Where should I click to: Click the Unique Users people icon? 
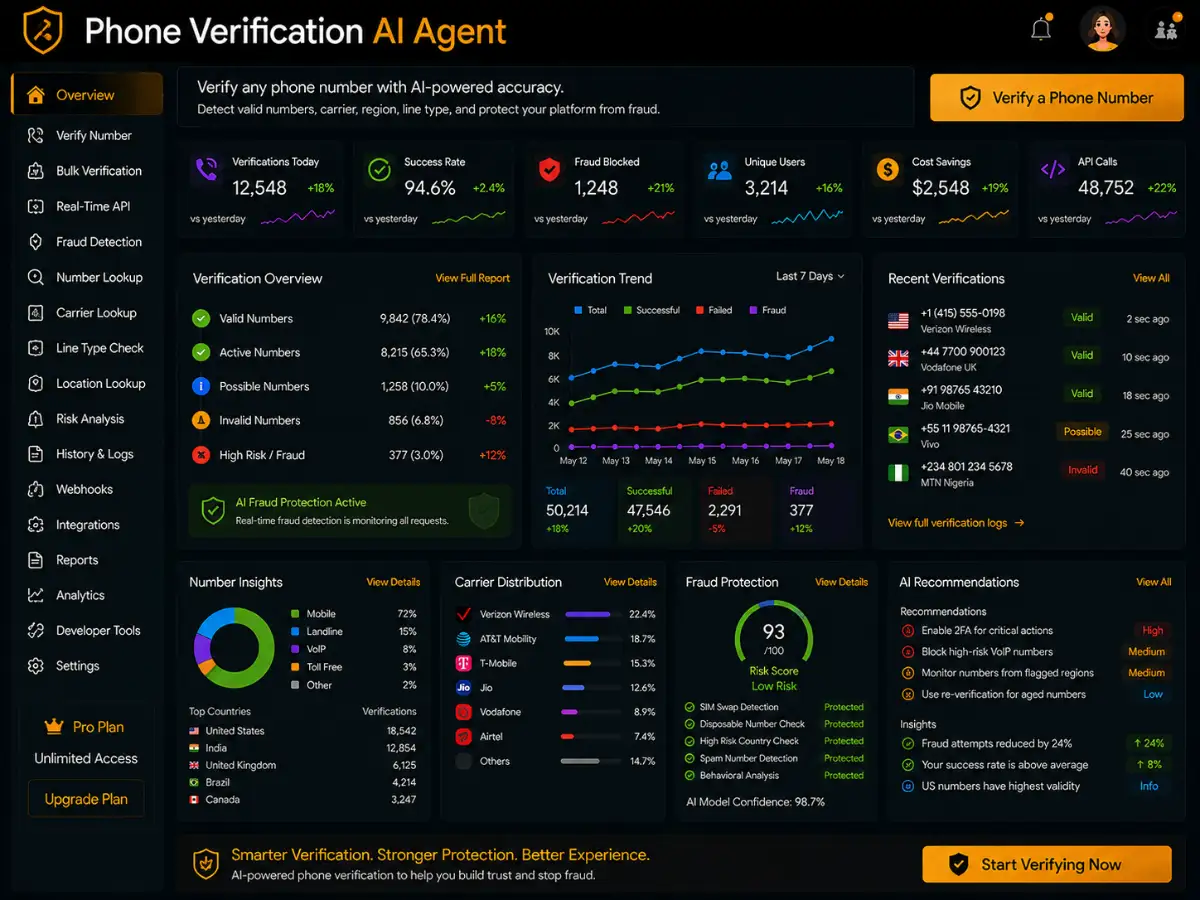(719, 170)
